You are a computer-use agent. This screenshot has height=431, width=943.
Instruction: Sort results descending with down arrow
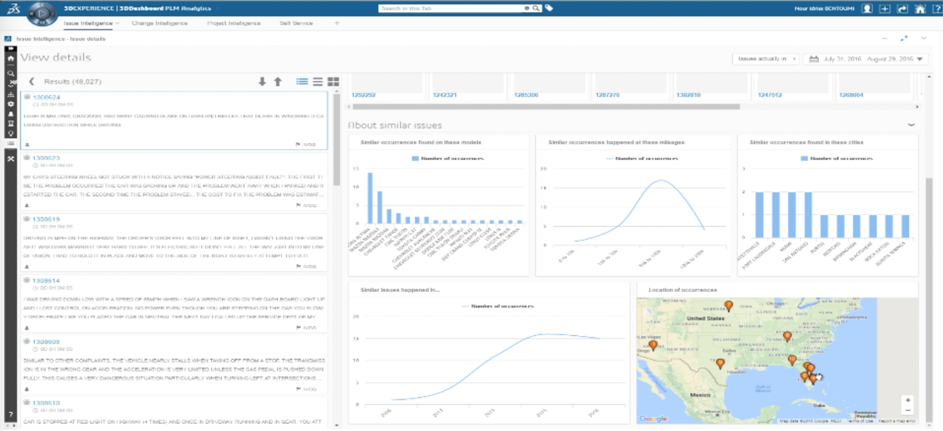point(262,82)
